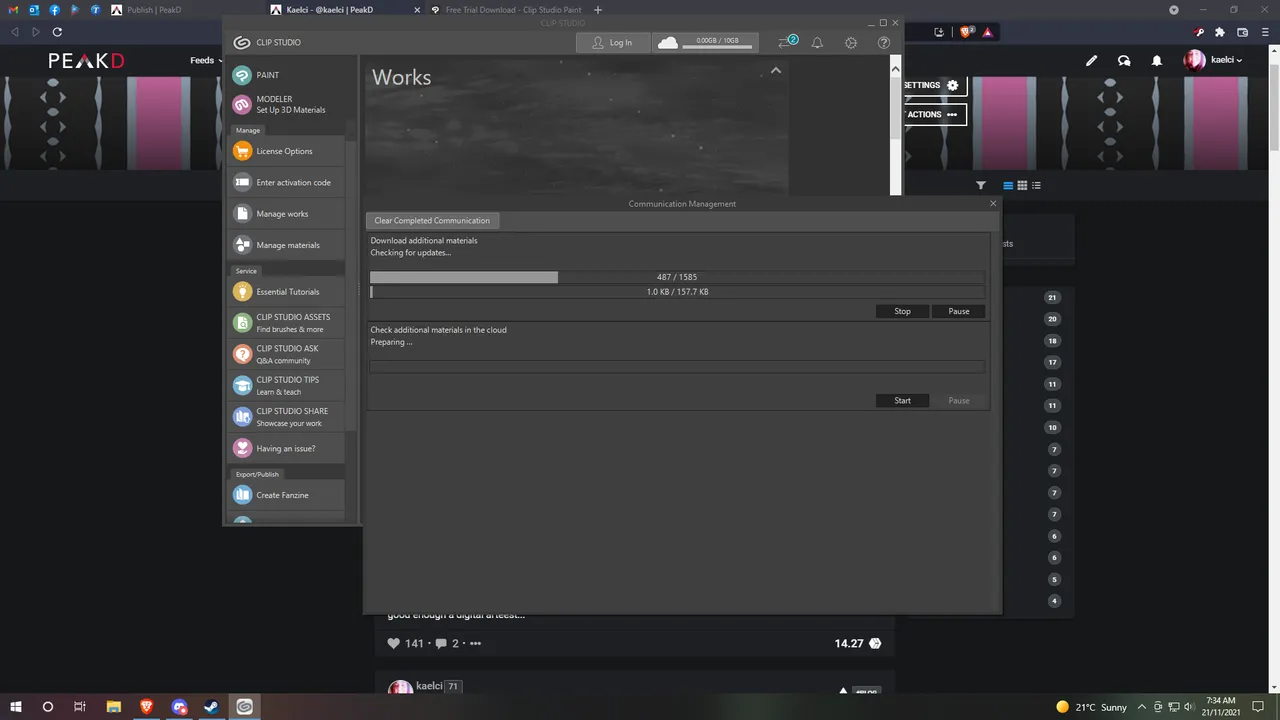Open browser tab search dropdown arrow
Screen dimensions: 1280x720
[1174, 10]
